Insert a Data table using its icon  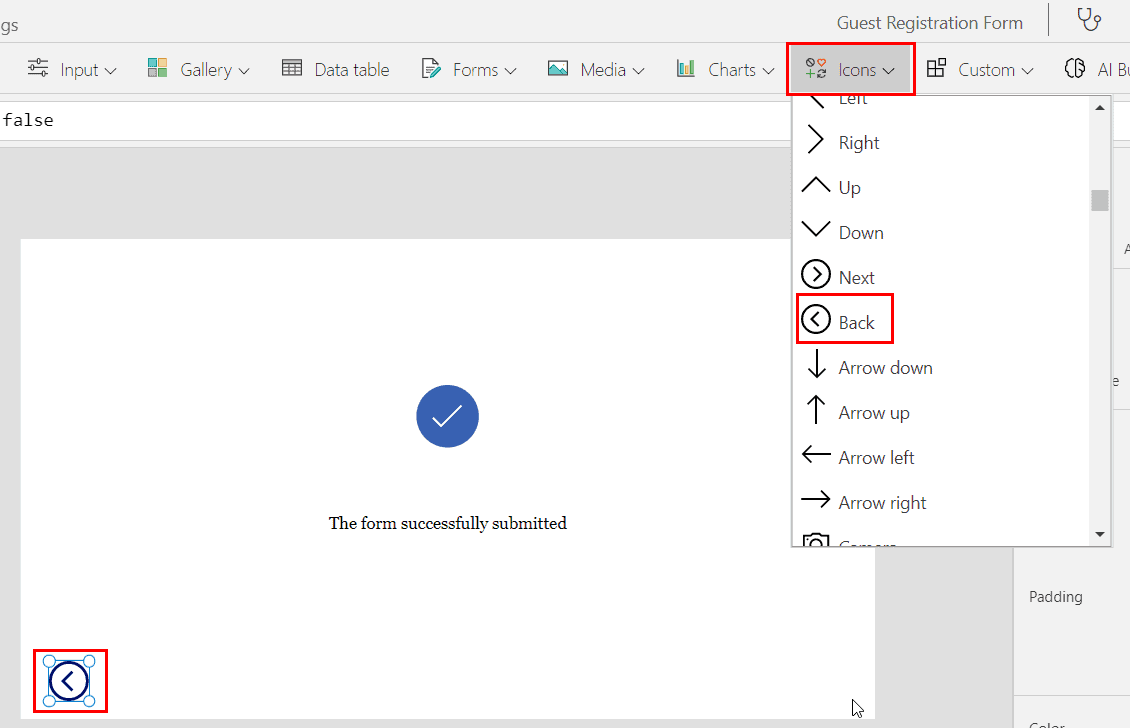tap(292, 68)
